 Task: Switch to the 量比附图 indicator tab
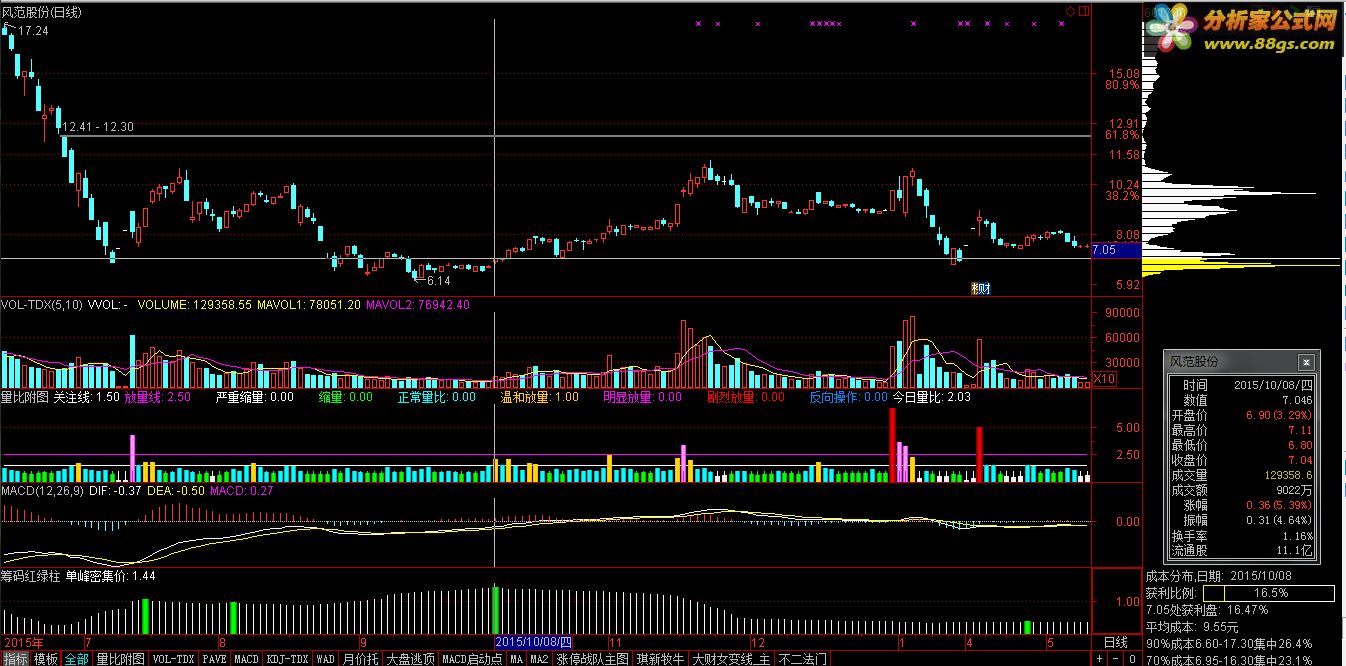point(121,659)
